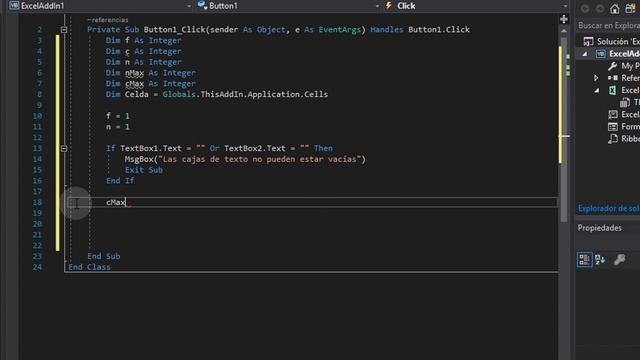The width and height of the screenshot is (640, 360).
Task: Click the VB project icon next to ExcelAddIn
Action: tap(600, 54)
